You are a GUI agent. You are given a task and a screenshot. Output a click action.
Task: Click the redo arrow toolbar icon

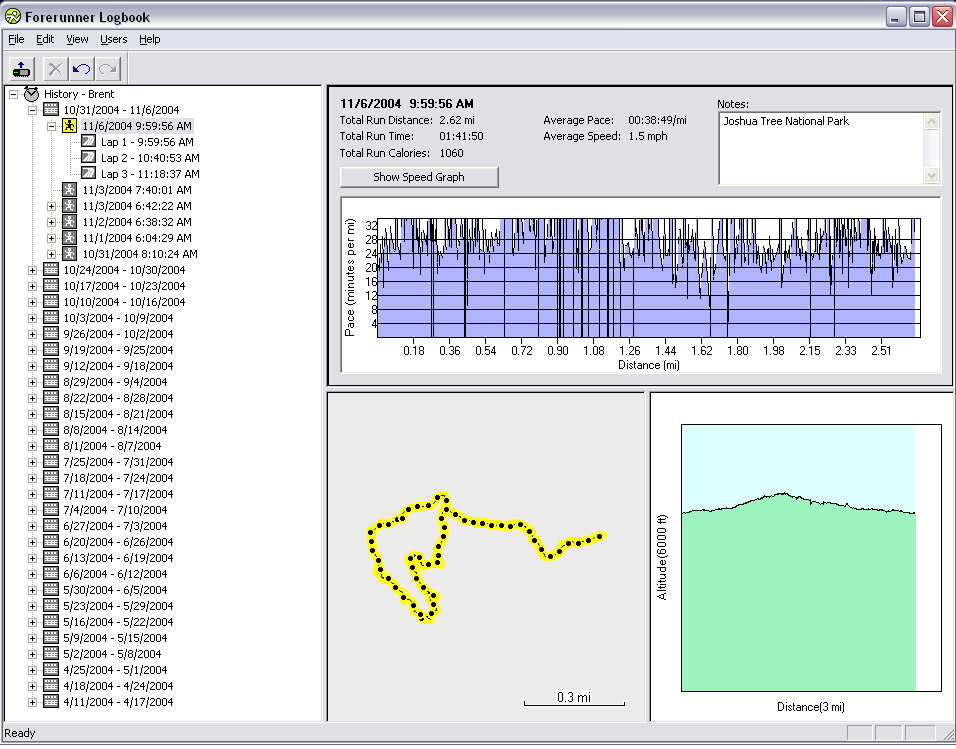click(107, 68)
